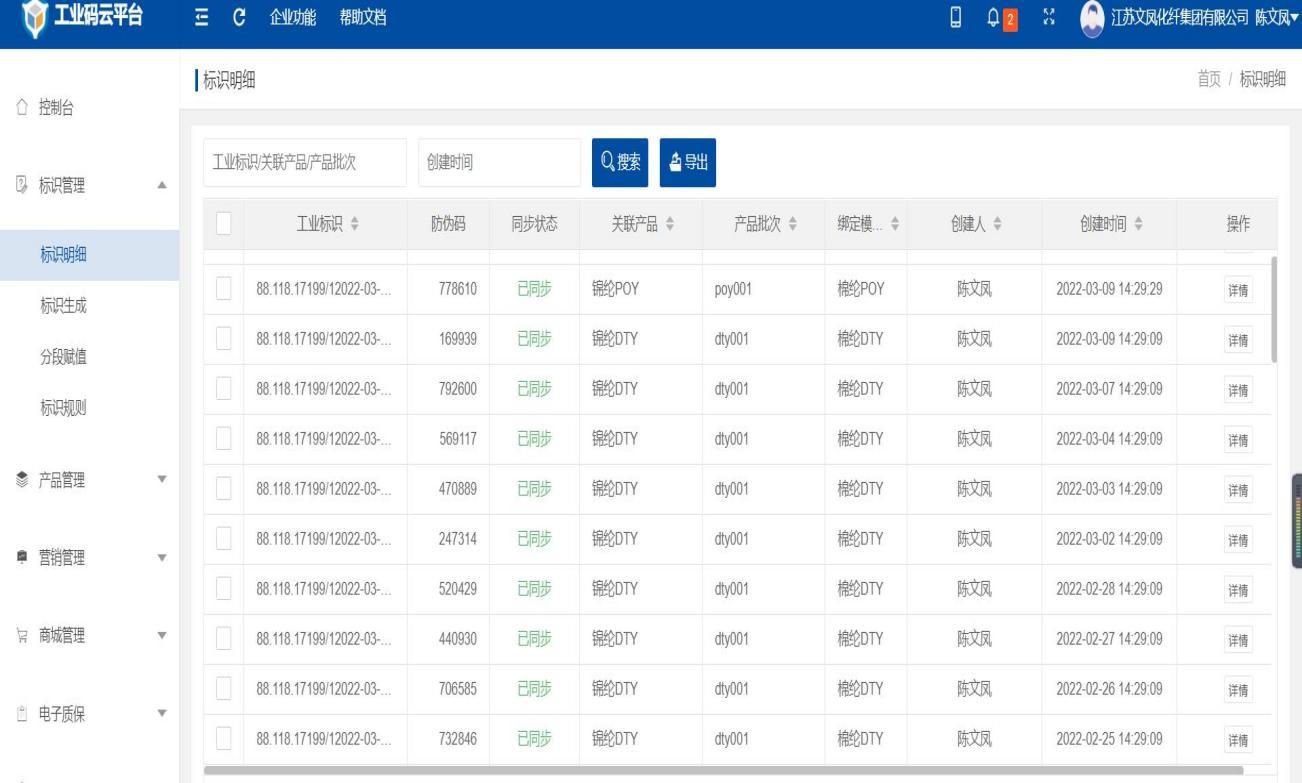Click the user avatar icon
The image size is (1302, 783).
1090,18
